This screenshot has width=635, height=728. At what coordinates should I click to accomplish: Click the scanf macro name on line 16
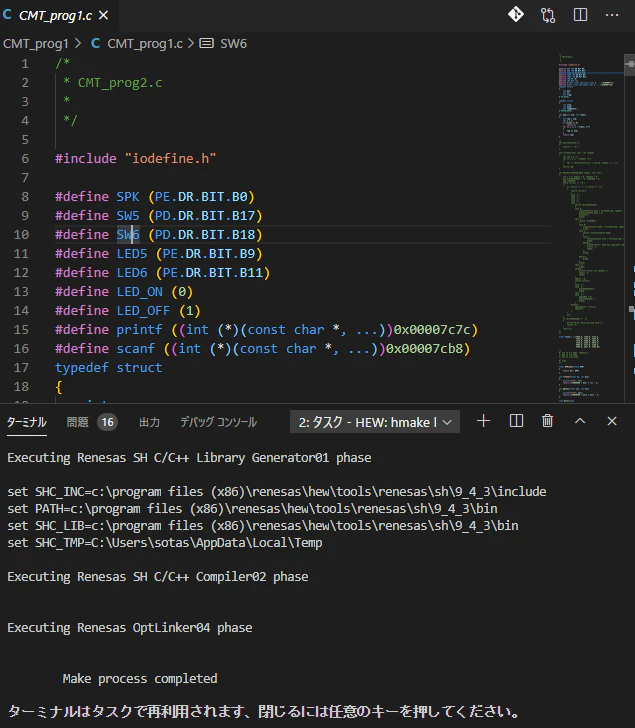pyautogui.click(x=136, y=349)
